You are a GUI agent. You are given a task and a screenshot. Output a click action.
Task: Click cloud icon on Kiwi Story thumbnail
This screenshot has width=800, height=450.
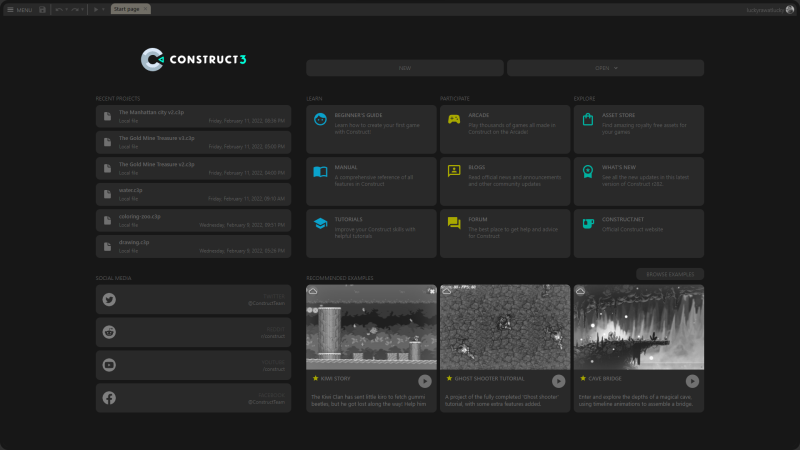313,291
